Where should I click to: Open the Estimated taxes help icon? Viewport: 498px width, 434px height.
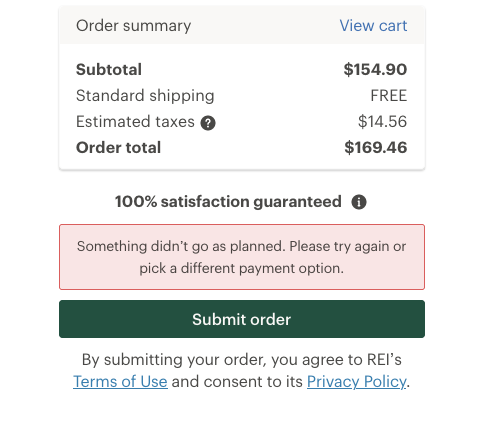point(208,123)
